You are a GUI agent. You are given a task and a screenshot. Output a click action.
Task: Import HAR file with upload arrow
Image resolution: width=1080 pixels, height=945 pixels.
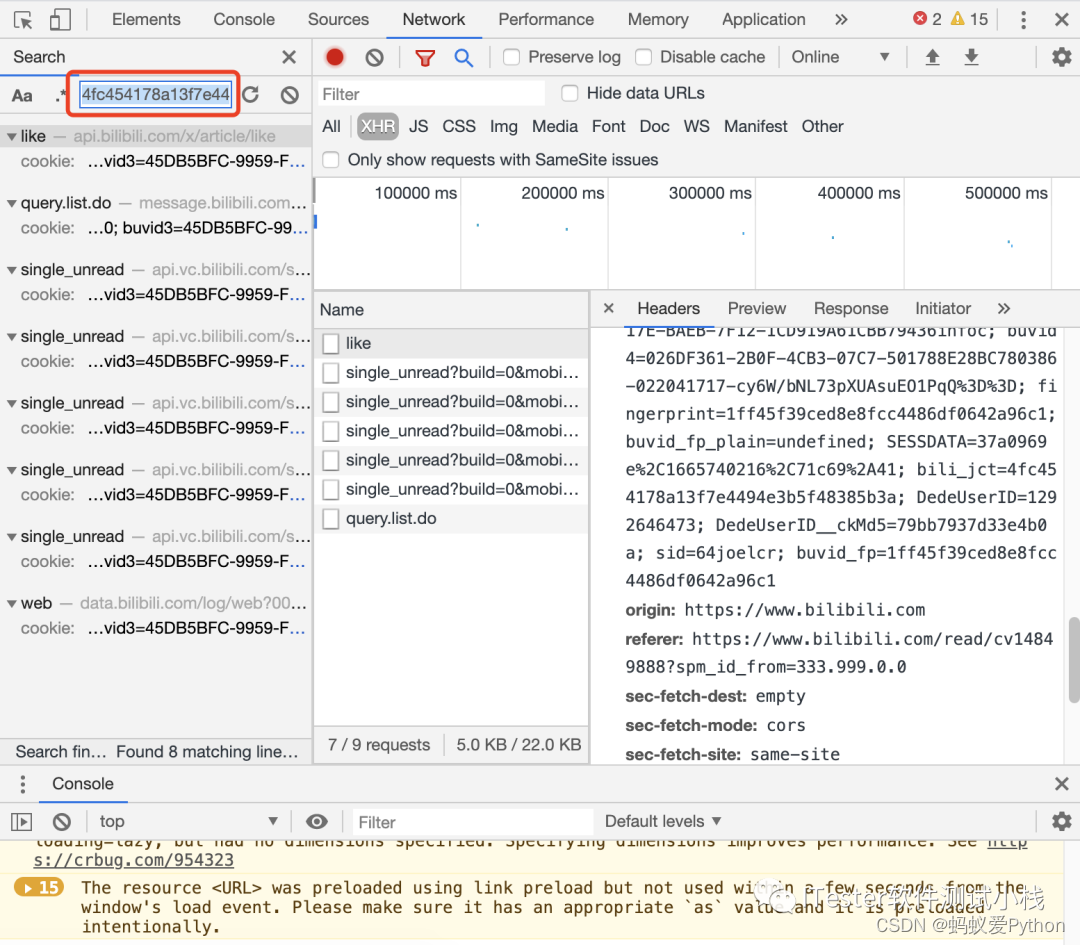coord(932,57)
